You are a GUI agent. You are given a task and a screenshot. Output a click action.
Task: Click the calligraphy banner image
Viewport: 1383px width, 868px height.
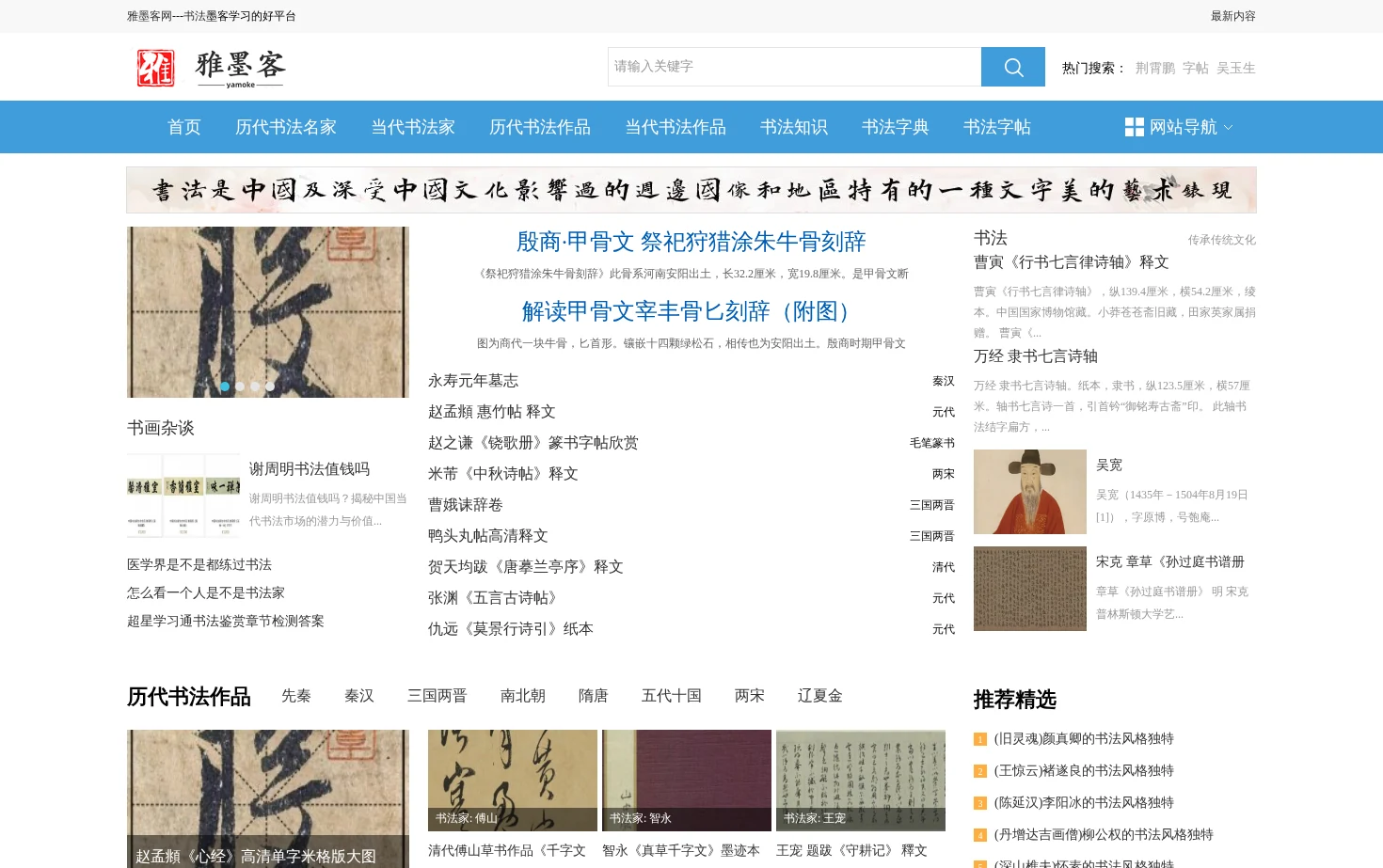tap(691, 190)
